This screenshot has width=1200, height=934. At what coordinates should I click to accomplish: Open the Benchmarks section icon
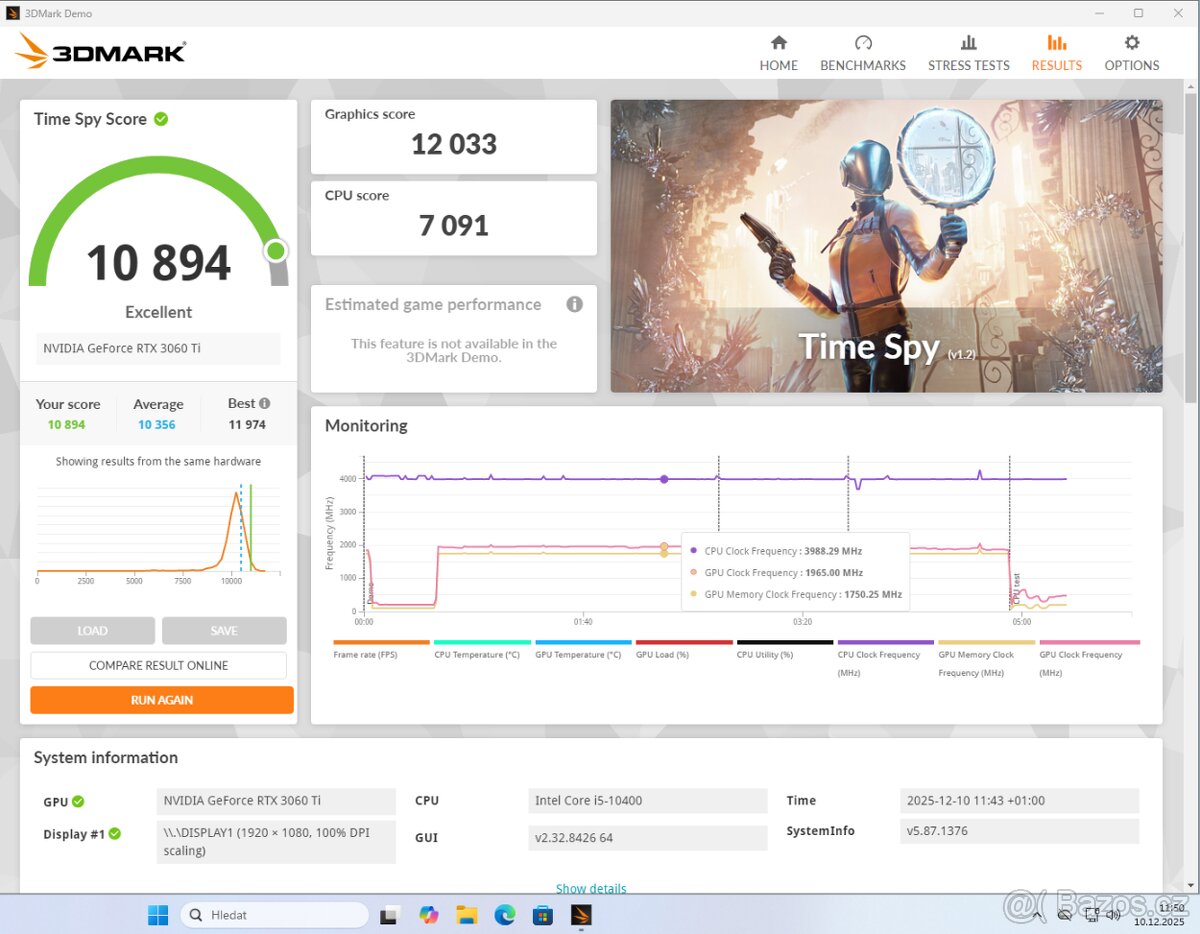[862, 44]
